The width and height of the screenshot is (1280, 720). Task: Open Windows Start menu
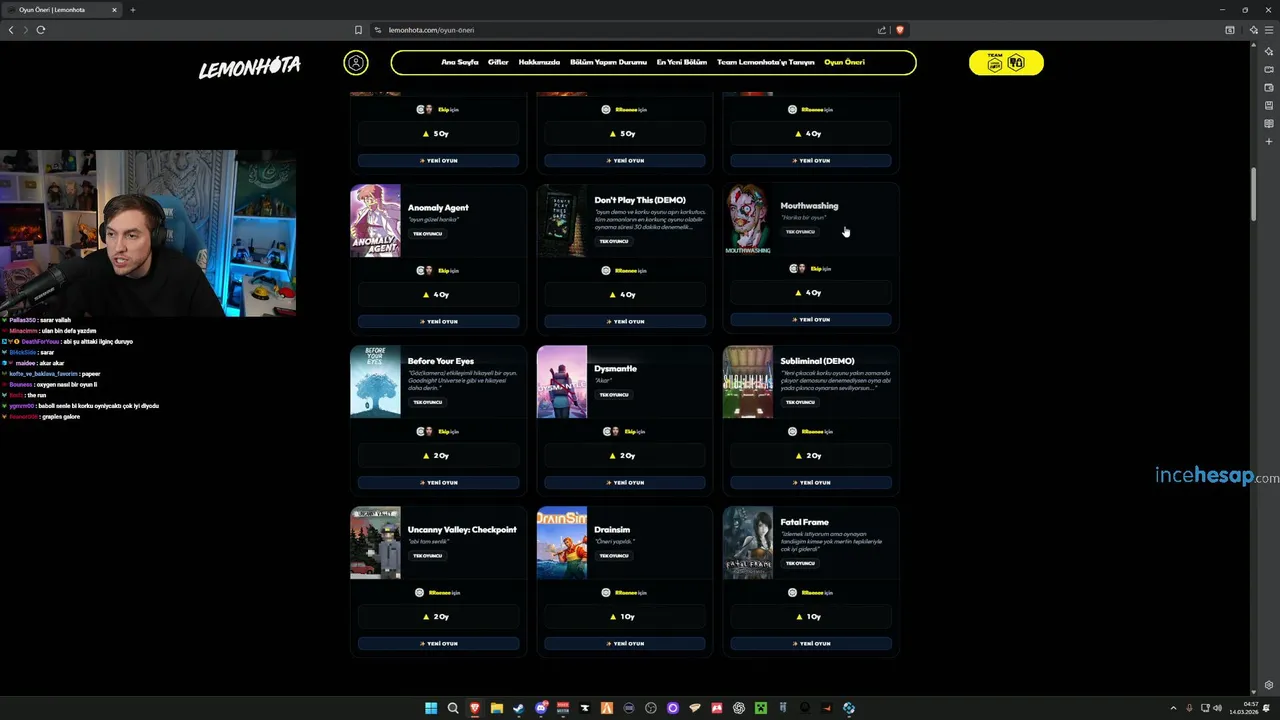click(431, 708)
